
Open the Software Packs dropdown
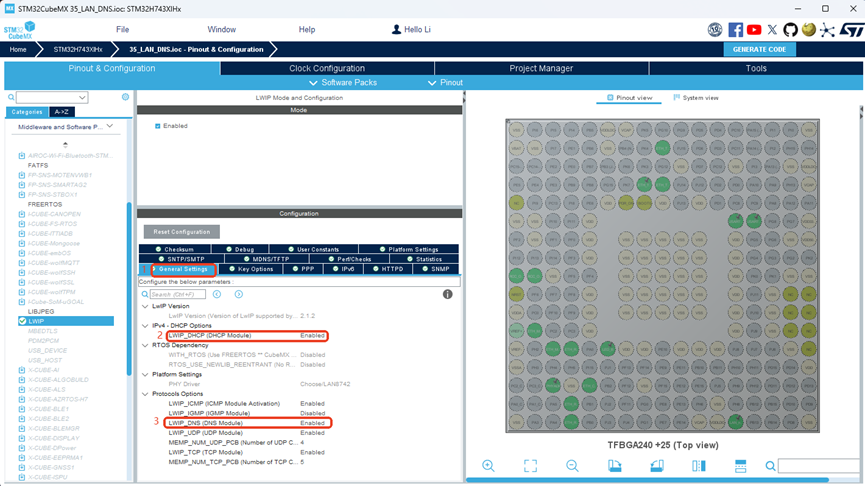(343, 83)
